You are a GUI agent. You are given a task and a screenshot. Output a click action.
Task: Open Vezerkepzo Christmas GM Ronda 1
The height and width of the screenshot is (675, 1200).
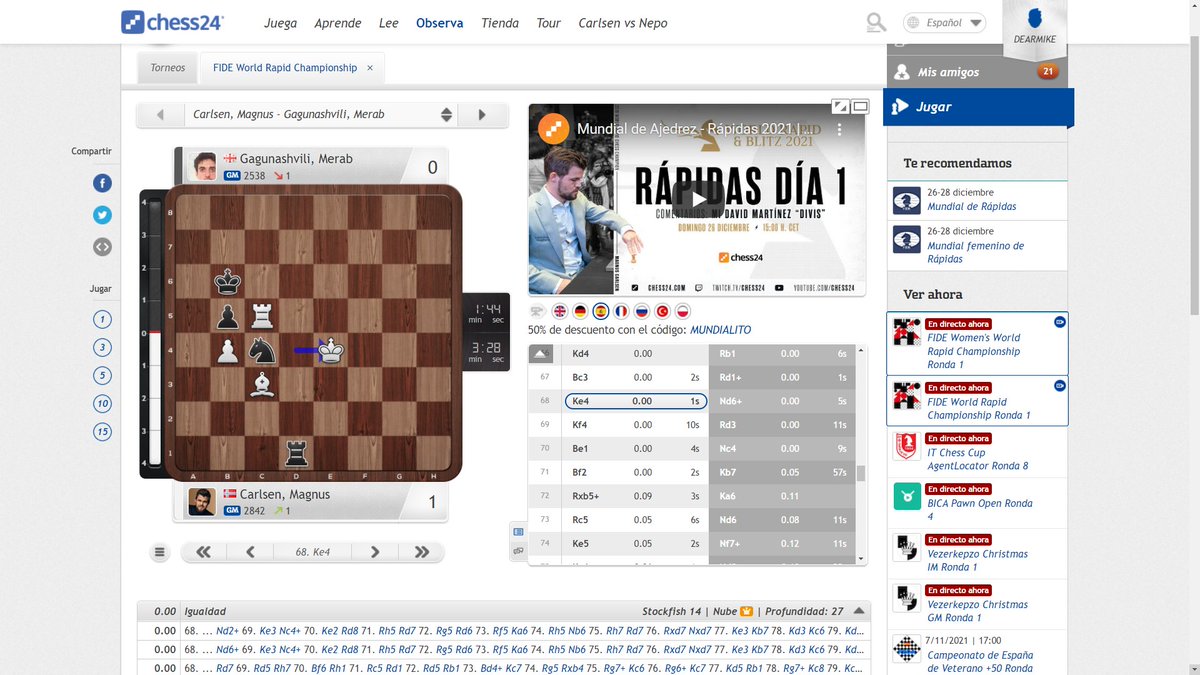(978, 604)
